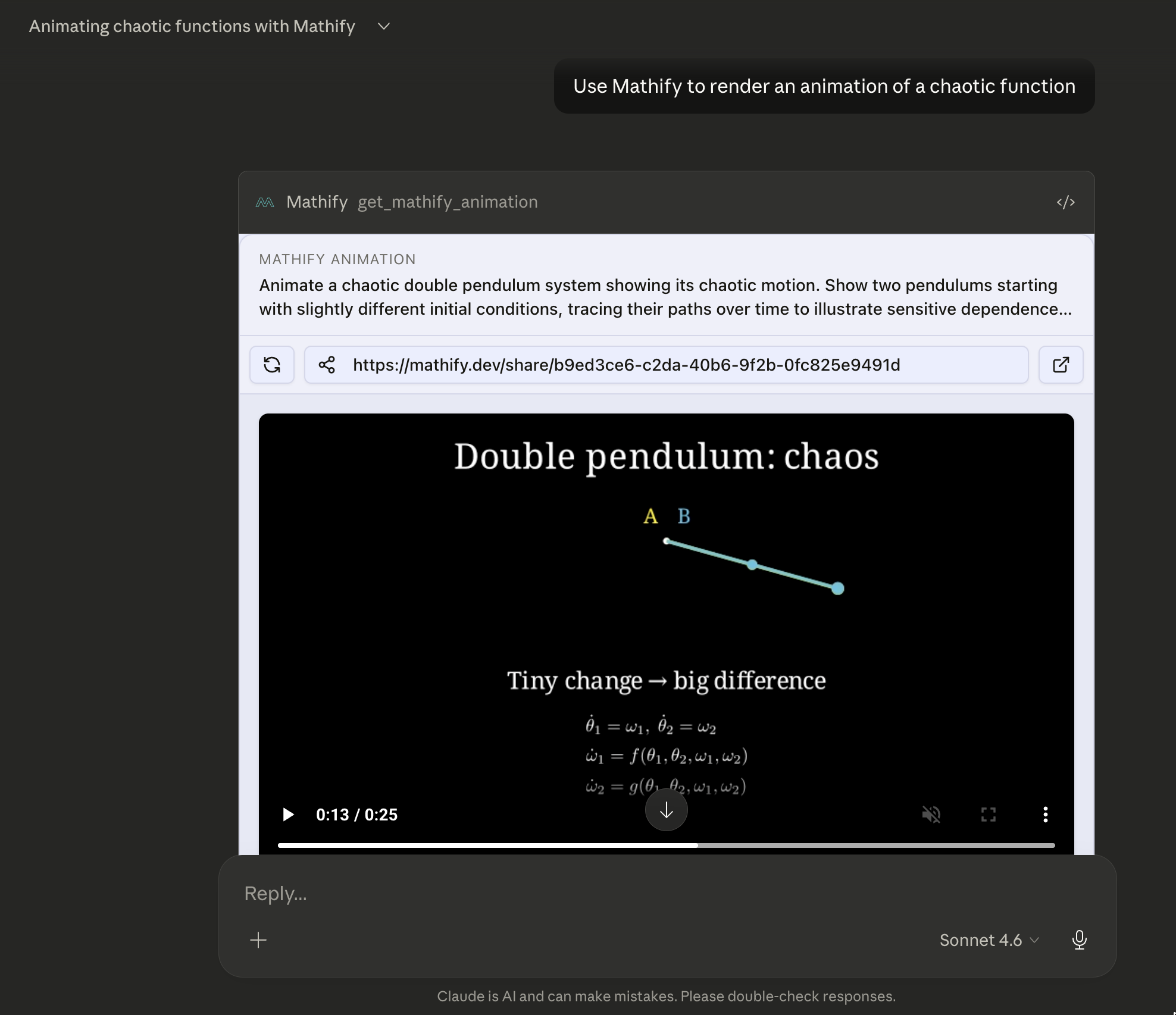Image resolution: width=1176 pixels, height=1015 pixels.
Task: Open the animation in a new tab
Action: click(1061, 365)
